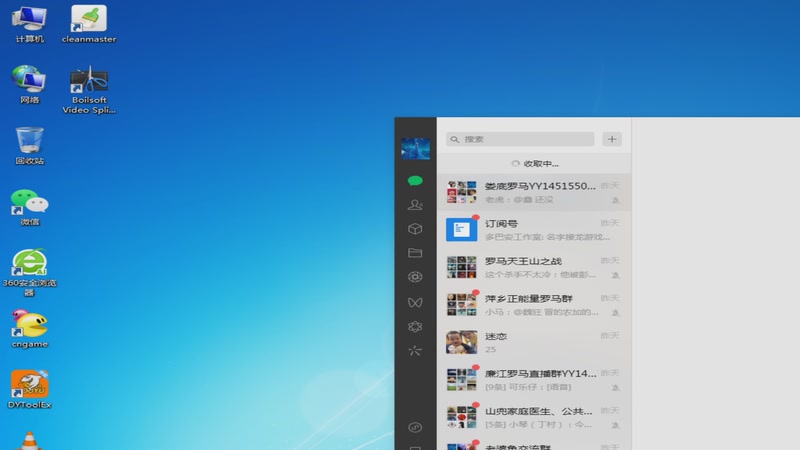Open the 山兜家庭医生、公共... chat
The width and height of the screenshot is (800, 450).
coord(534,417)
